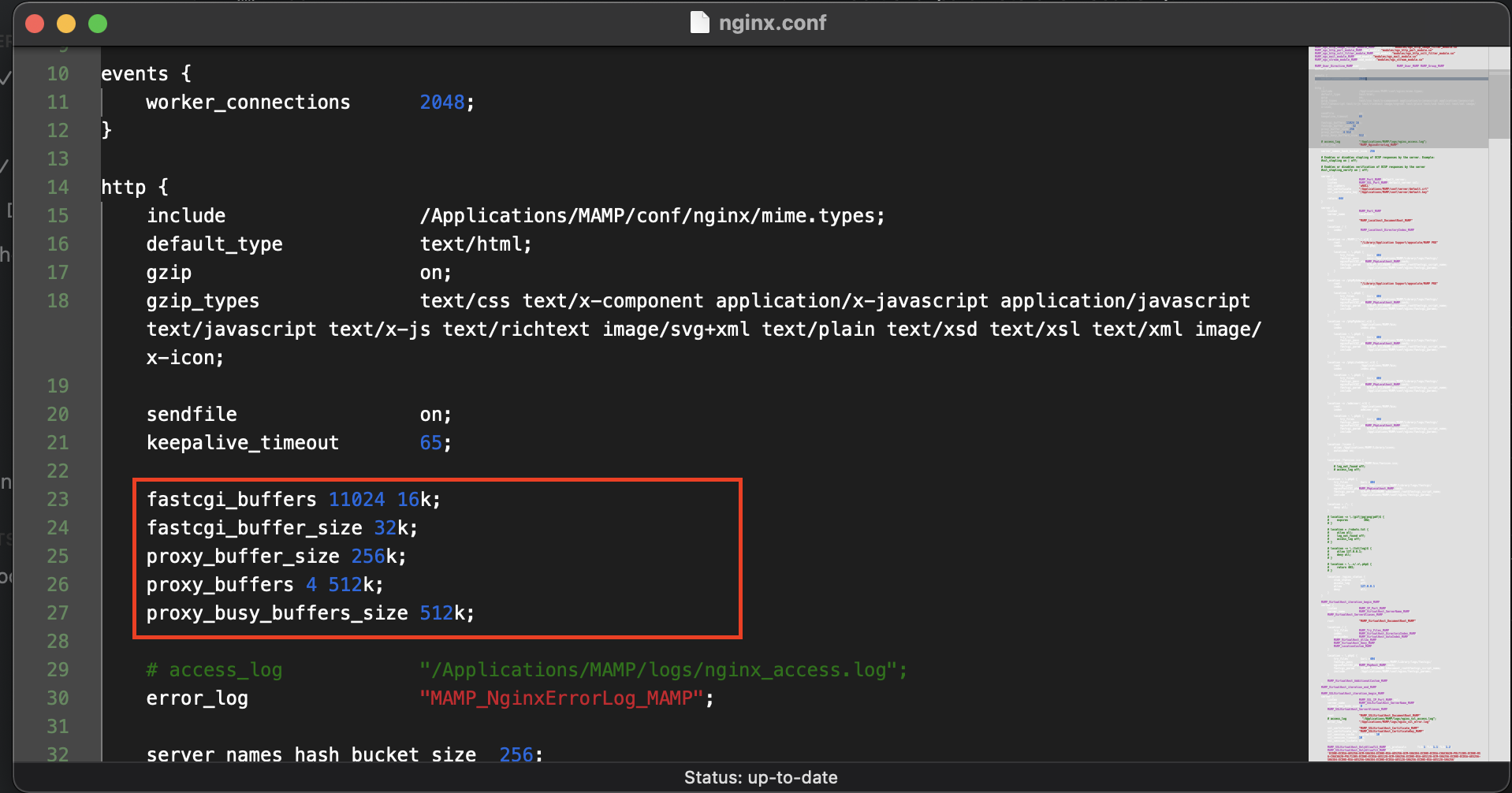Click the nginx.conf document icon in title bar
The width and height of the screenshot is (1512, 793).
point(699,23)
